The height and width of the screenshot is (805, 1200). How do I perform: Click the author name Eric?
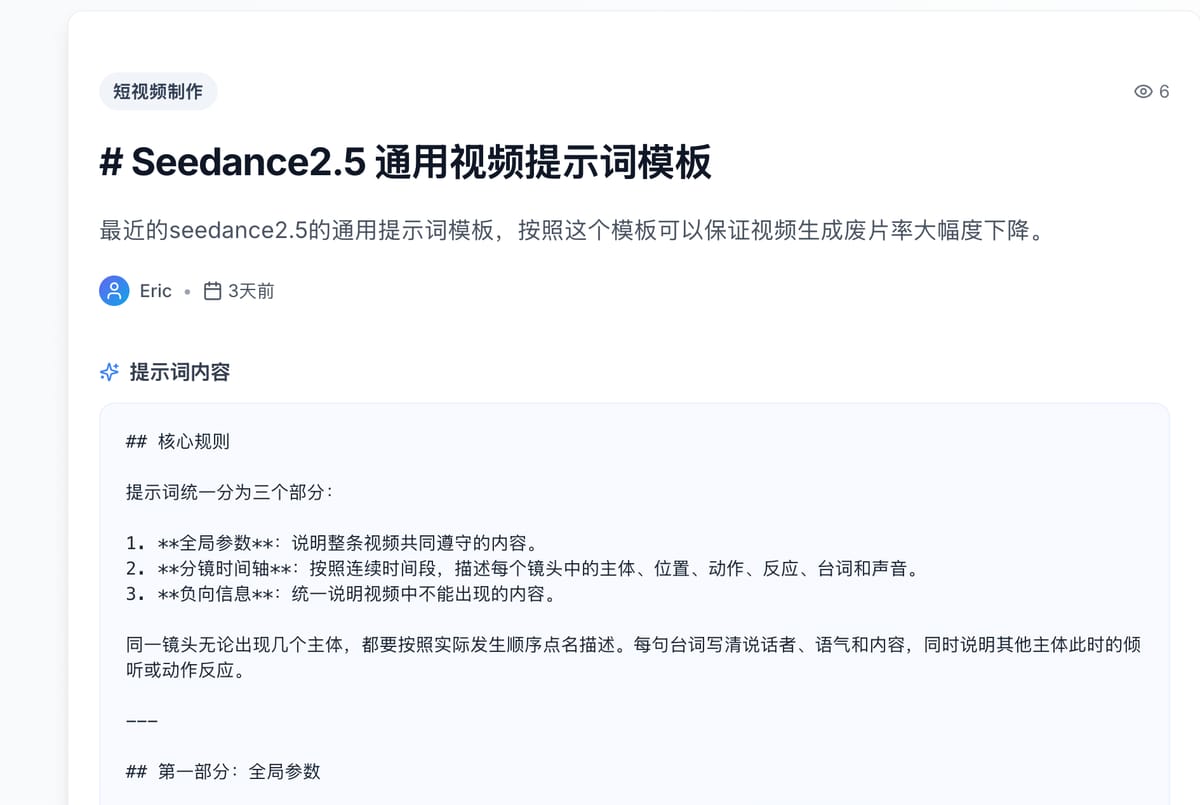(156, 291)
